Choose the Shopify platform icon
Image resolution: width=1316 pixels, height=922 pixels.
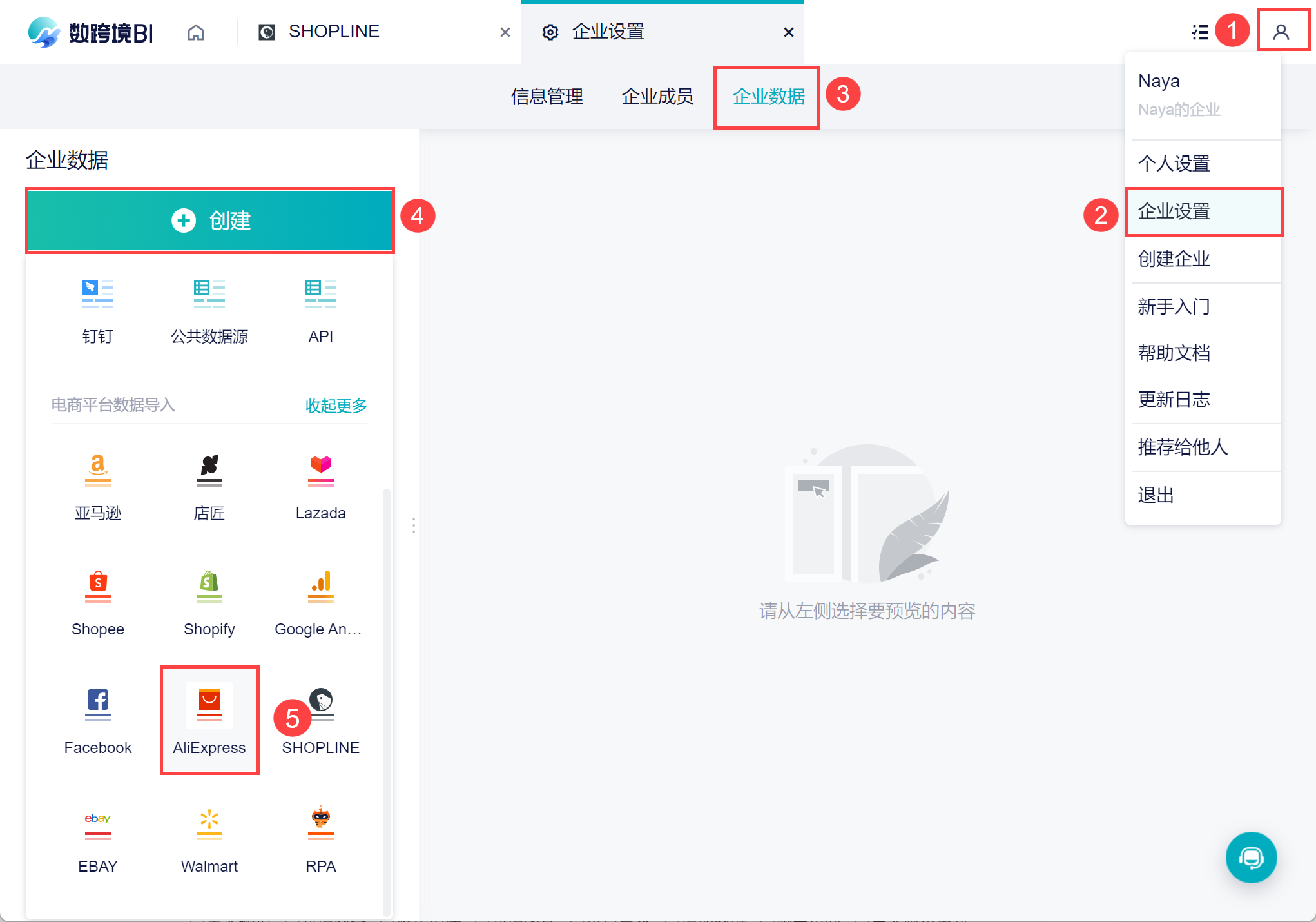point(209,587)
